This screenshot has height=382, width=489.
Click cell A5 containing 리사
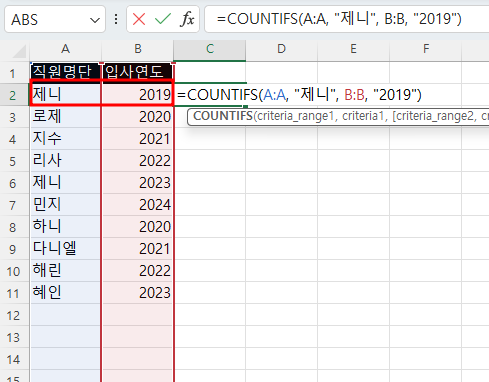click(x=65, y=161)
